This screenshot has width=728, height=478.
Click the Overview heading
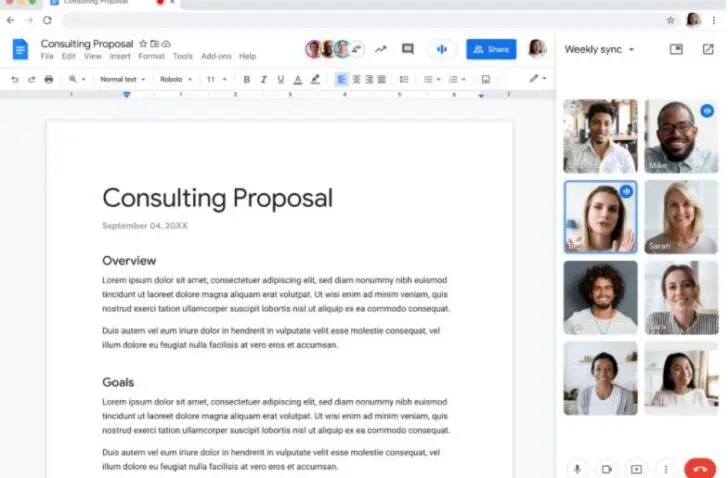pos(129,260)
